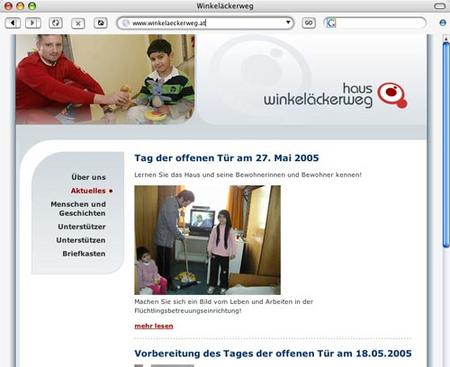450x367 pixels.
Task: Click the green zoom window button
Action: [32, 6]
